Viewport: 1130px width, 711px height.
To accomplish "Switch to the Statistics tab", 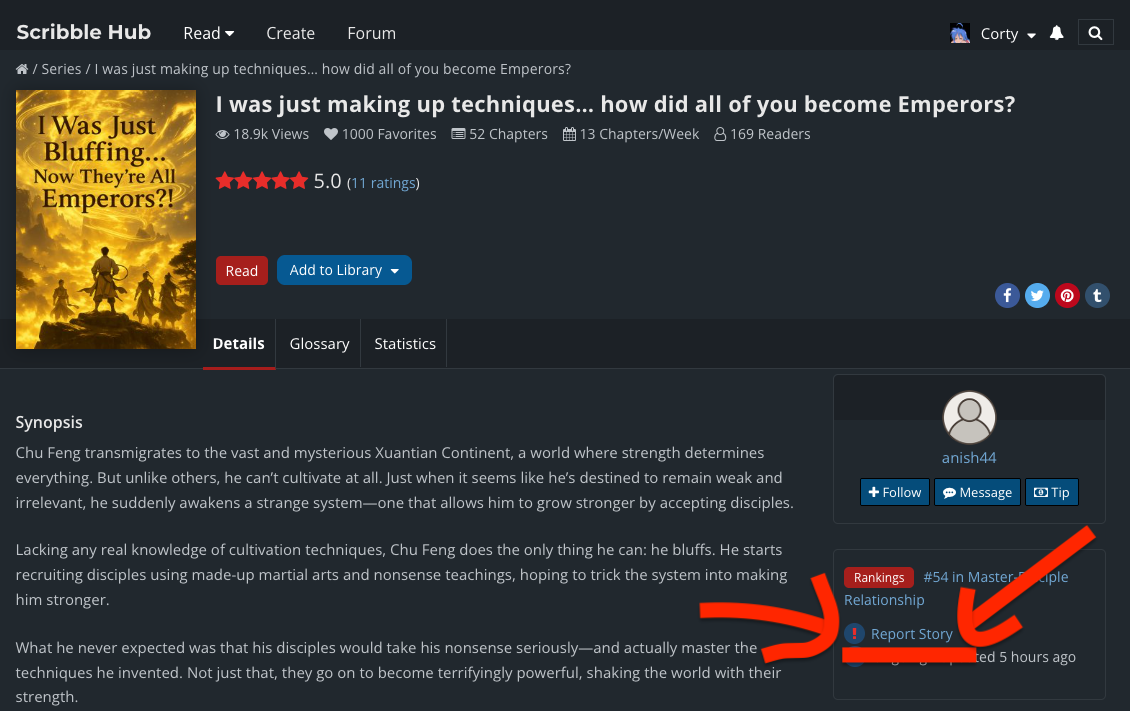I will tap(405, 343).
